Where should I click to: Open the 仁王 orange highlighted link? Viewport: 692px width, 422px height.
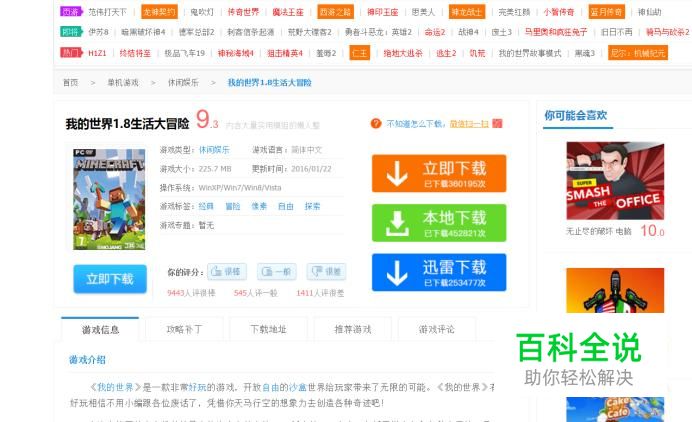(x=360, y=53)
